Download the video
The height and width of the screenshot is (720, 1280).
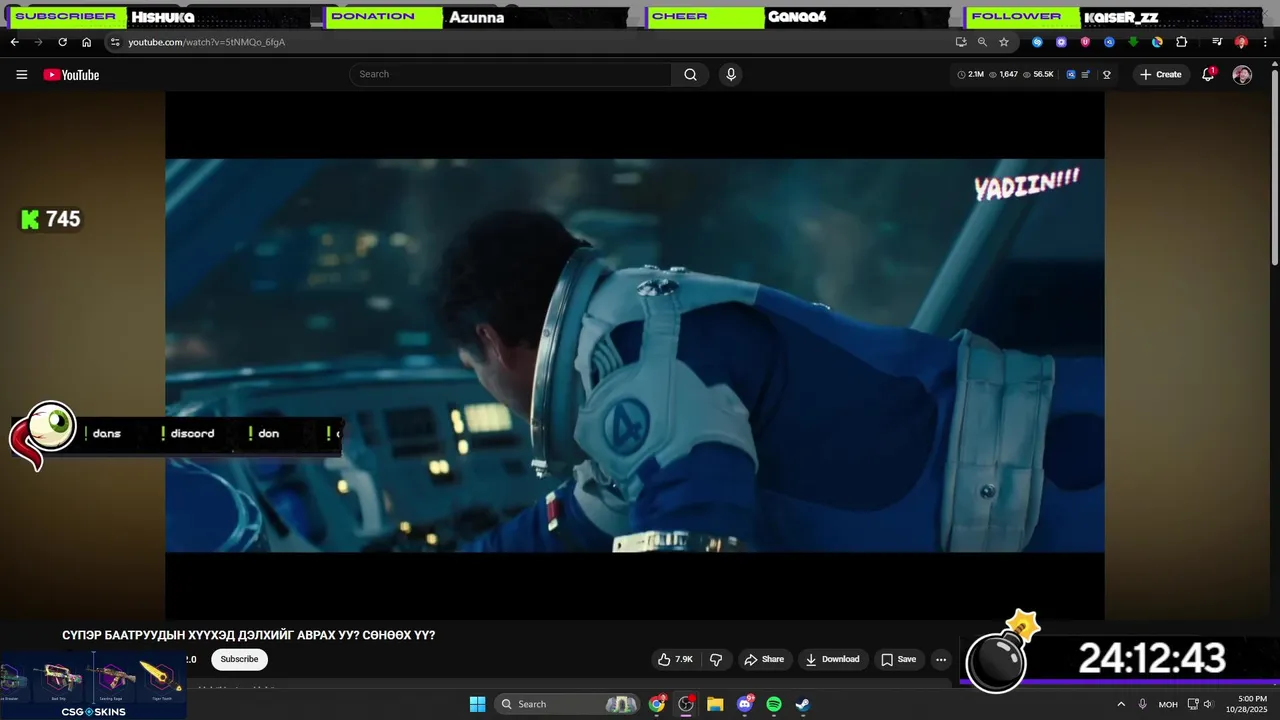(833, 659)
